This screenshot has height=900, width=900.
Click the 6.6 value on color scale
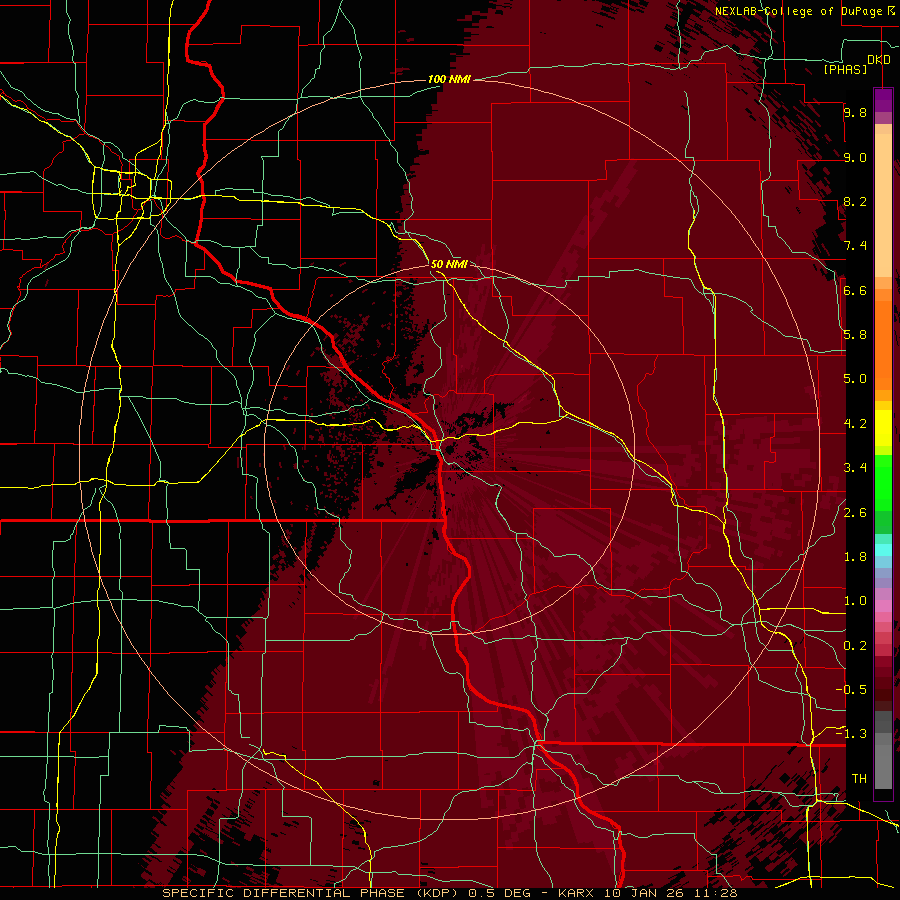point(855,290)
